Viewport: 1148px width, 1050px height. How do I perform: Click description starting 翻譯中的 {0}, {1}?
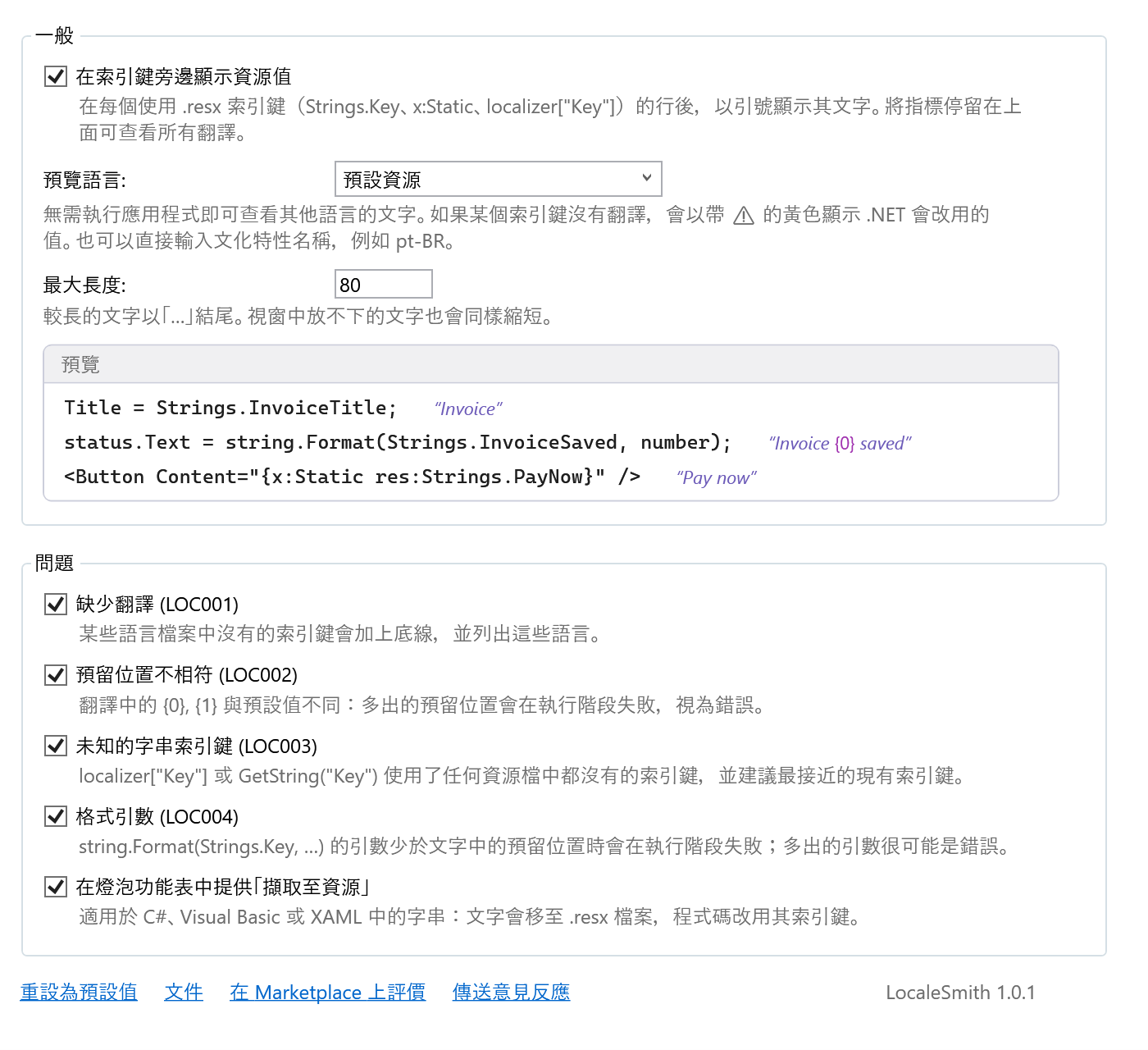coord(421,705)
